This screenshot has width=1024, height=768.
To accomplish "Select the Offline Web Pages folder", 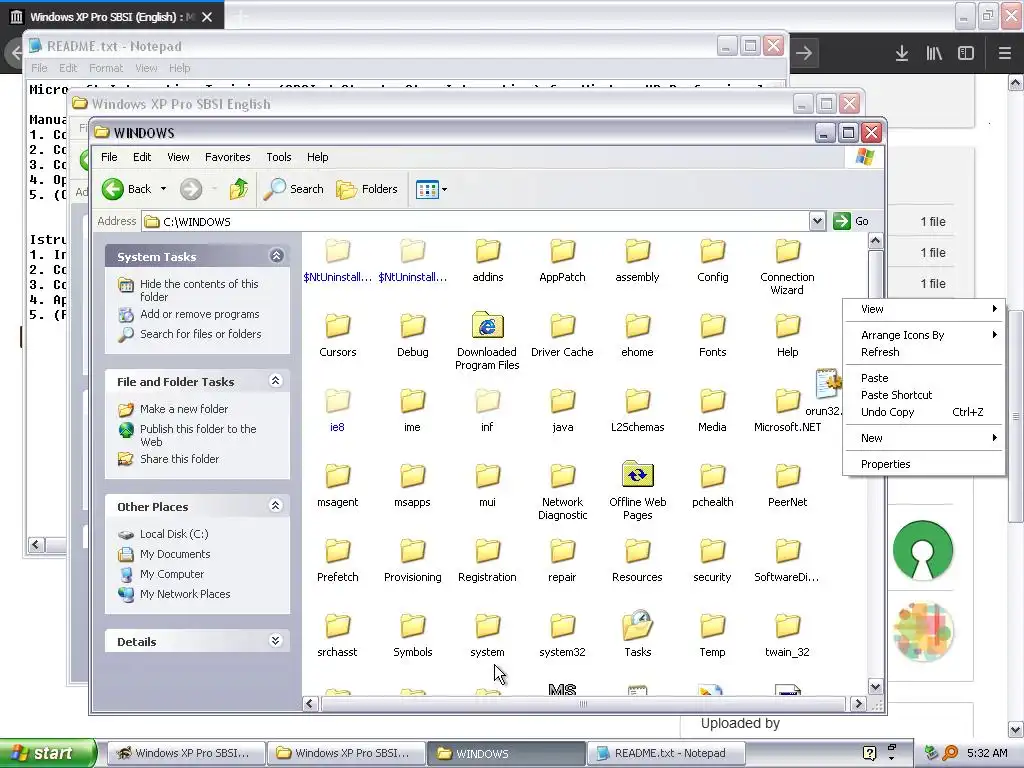I will click(637, 491).
